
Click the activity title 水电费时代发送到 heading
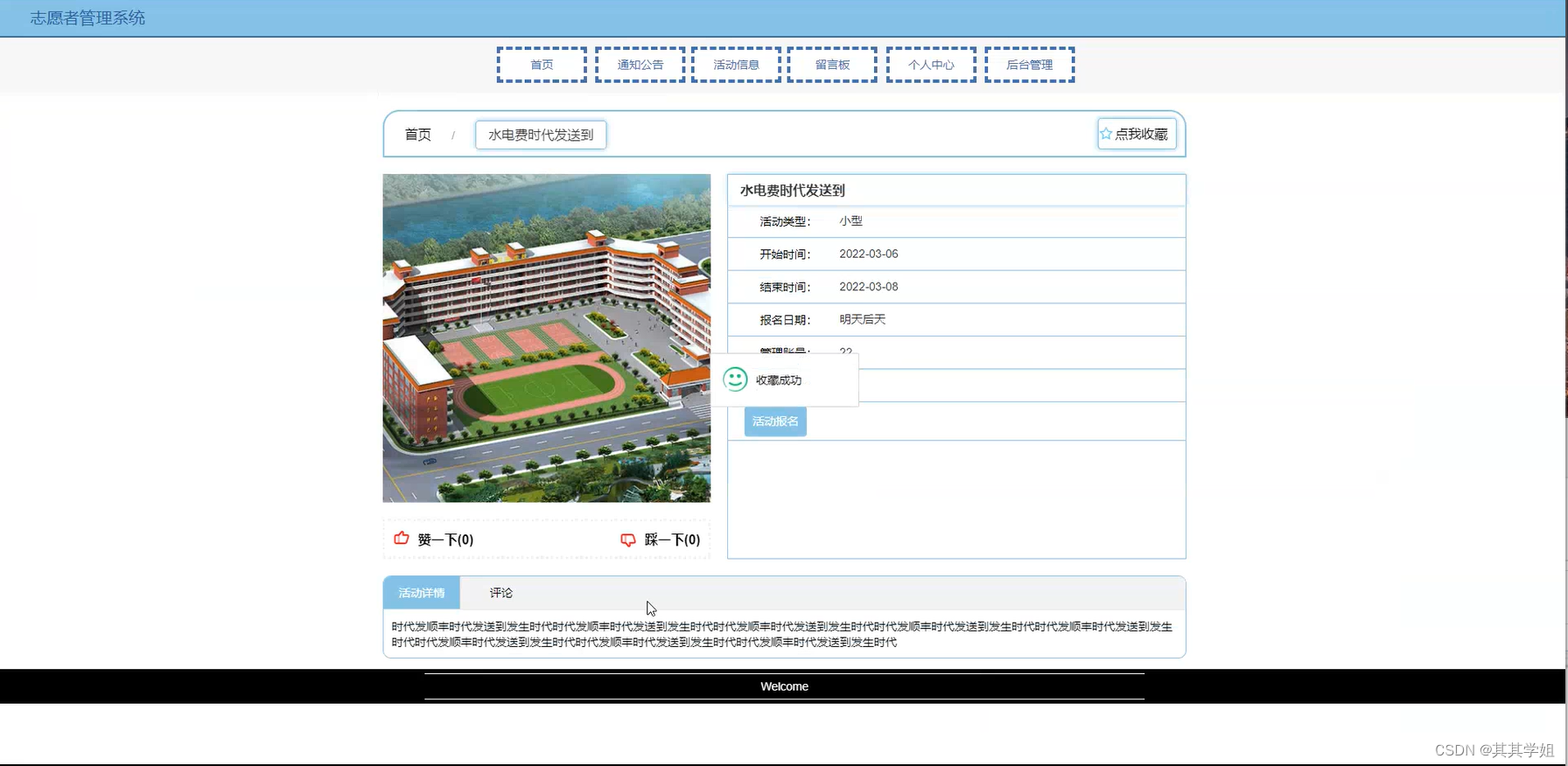pyautogui.click(x=793, y=190)
